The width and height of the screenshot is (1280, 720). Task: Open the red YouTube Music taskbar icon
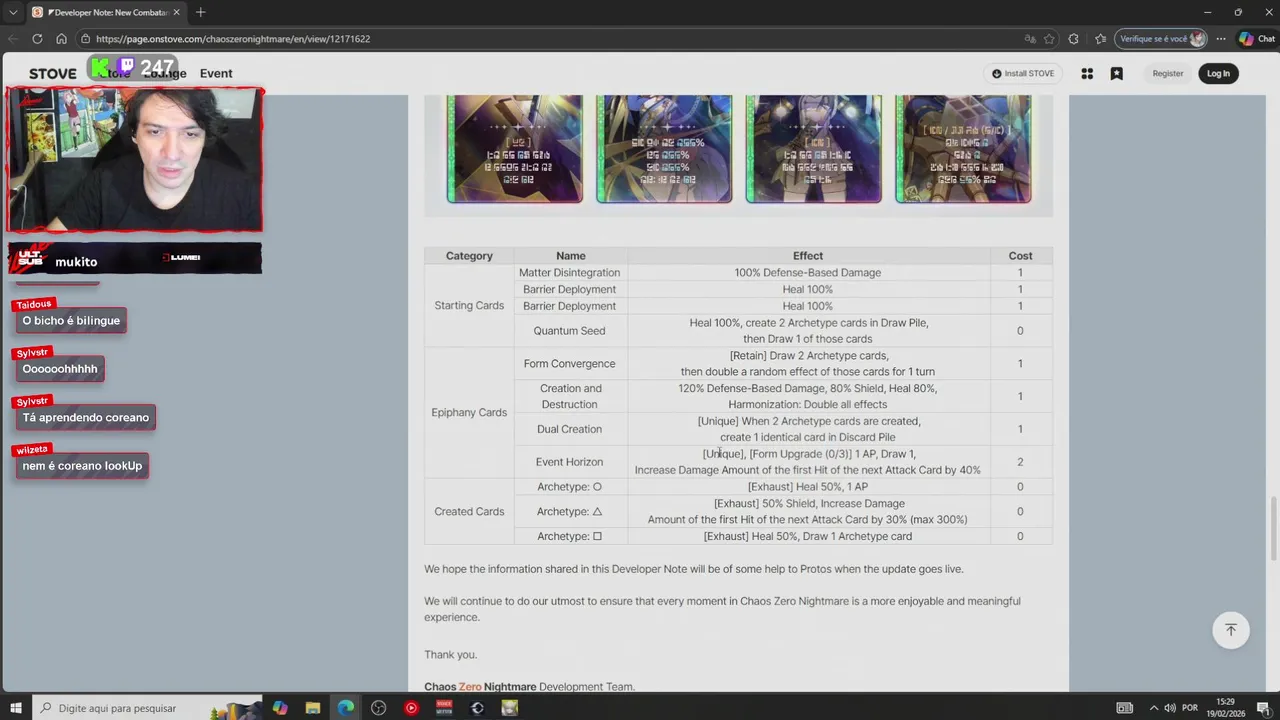coord(411,708)
